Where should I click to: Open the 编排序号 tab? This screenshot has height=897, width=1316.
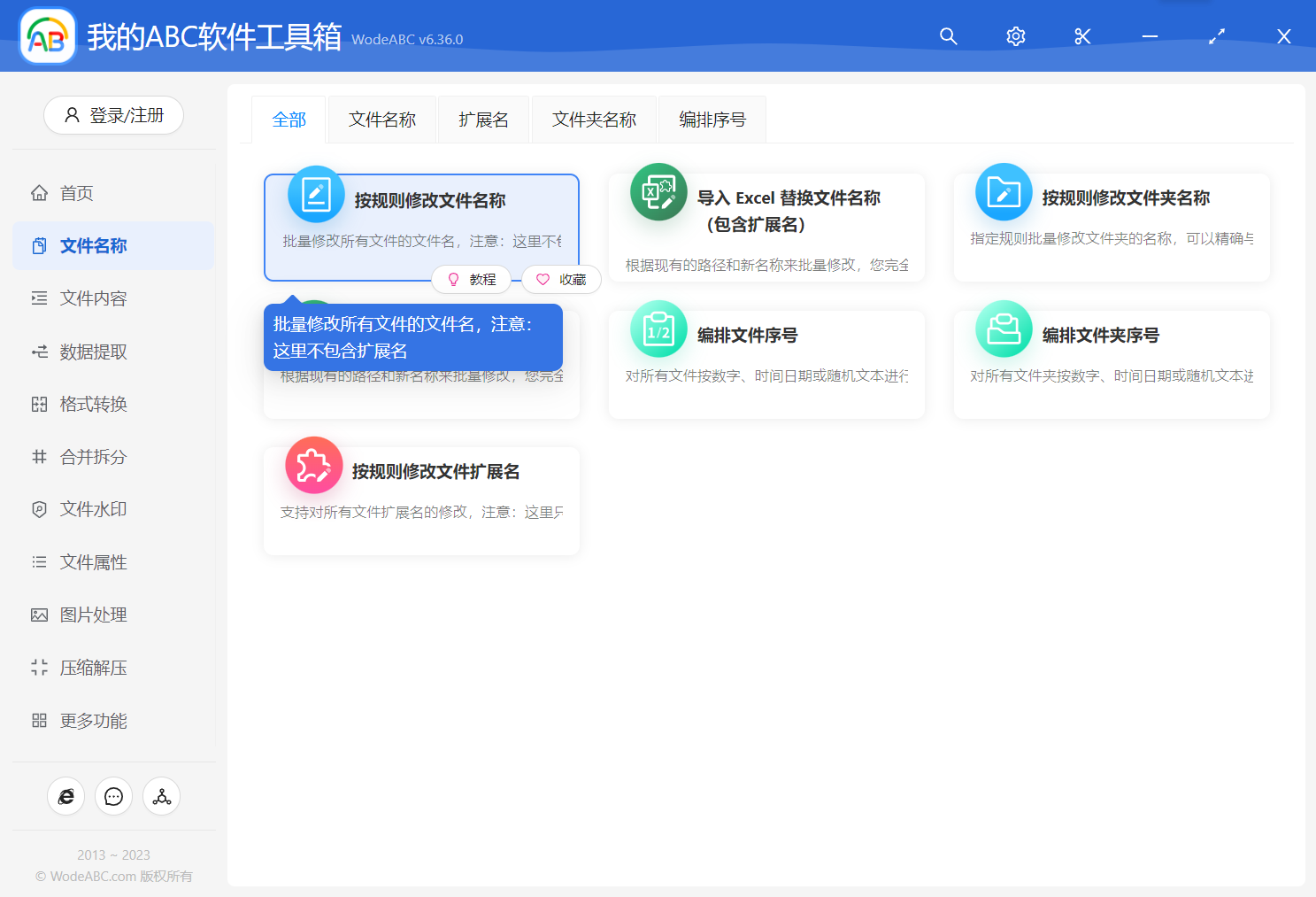[x=712, y=119]
